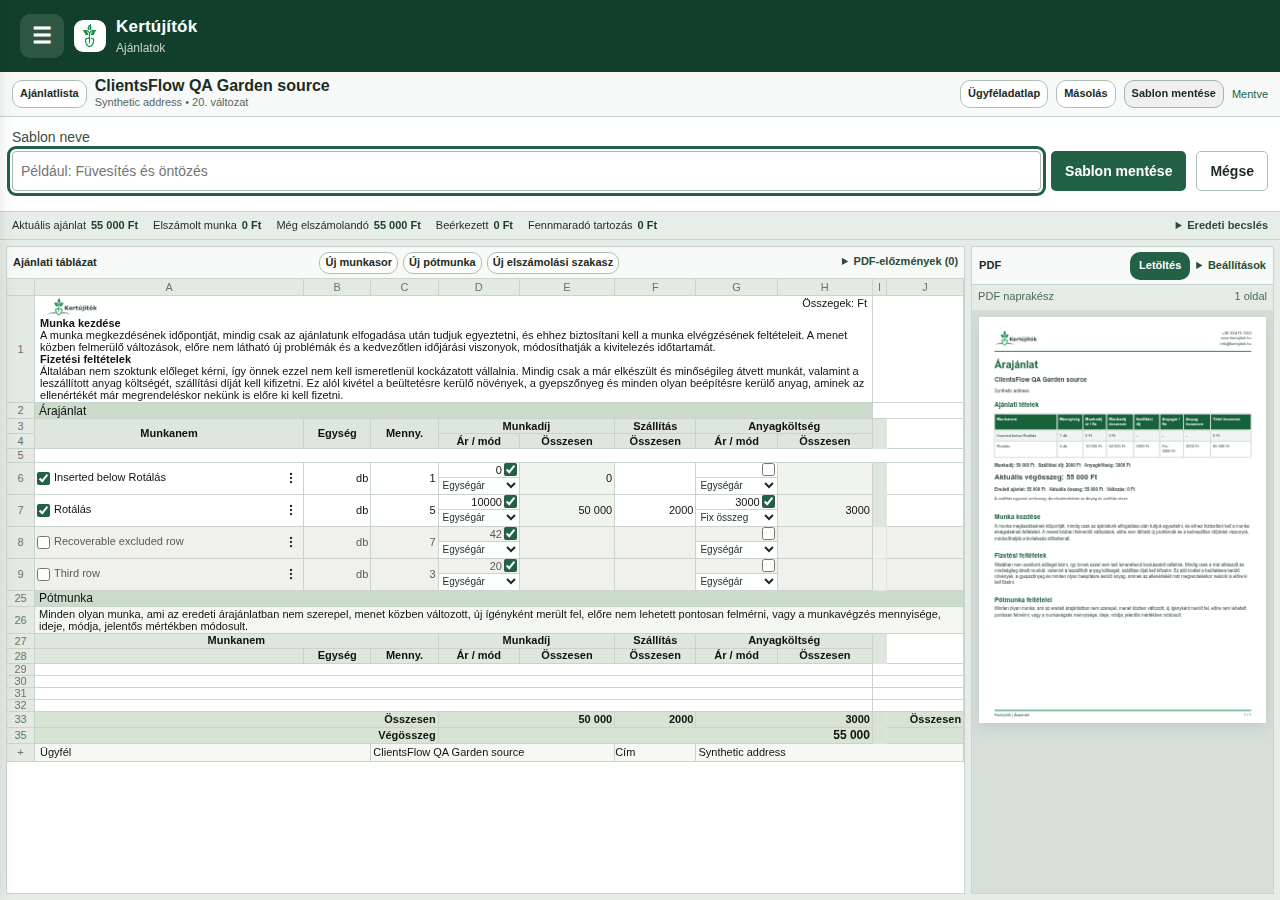The image size is (1280, 900).
Task: Open row options for Inserted below Rotálás
Action: pos(291,478)
